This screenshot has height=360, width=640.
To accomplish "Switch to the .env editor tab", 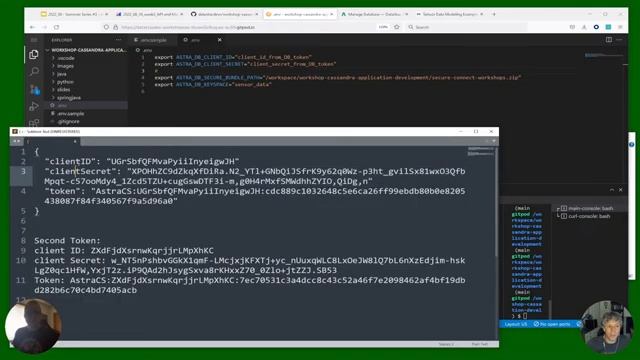I will 196,40.
